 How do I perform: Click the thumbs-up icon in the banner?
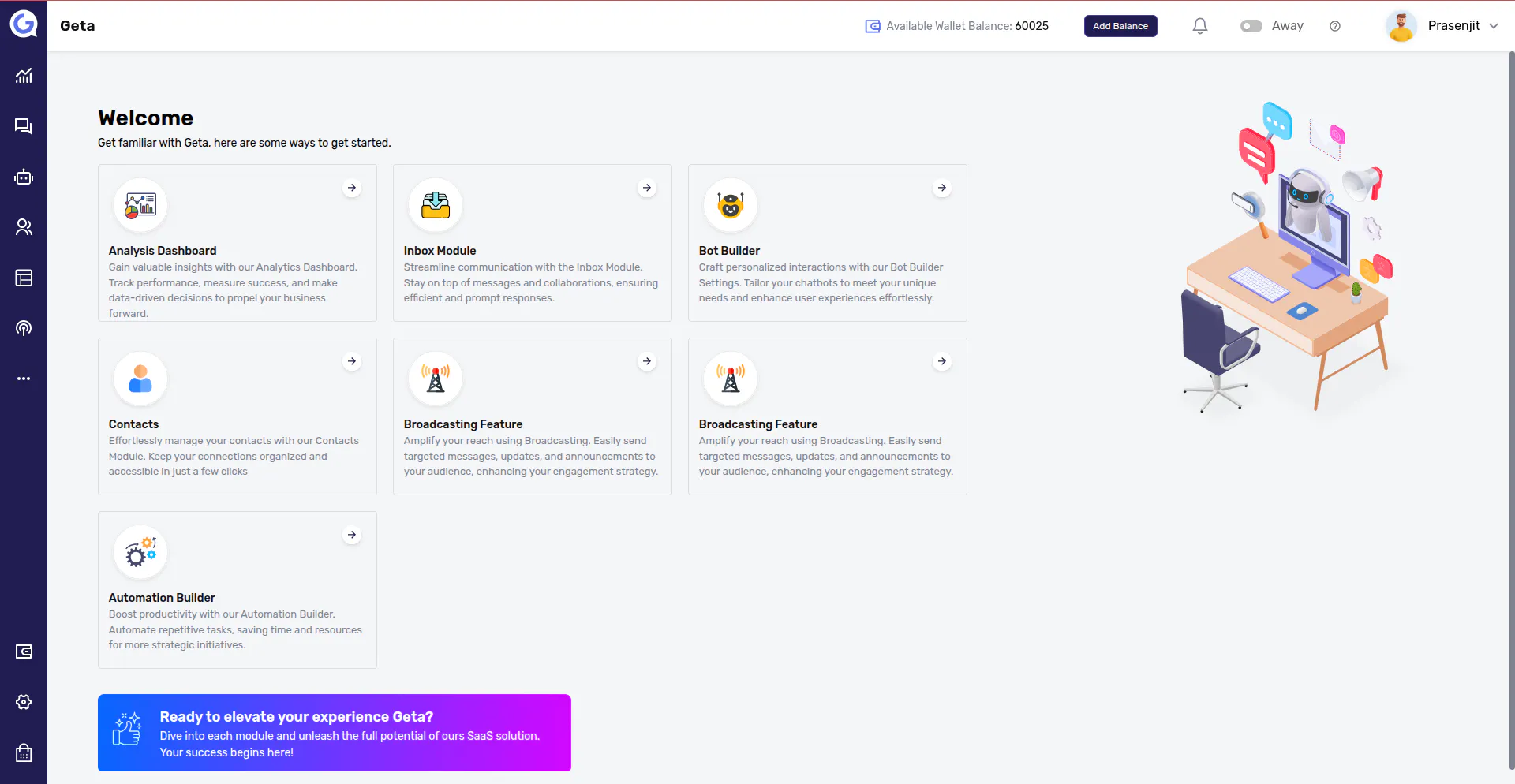[x=127, y=729]
